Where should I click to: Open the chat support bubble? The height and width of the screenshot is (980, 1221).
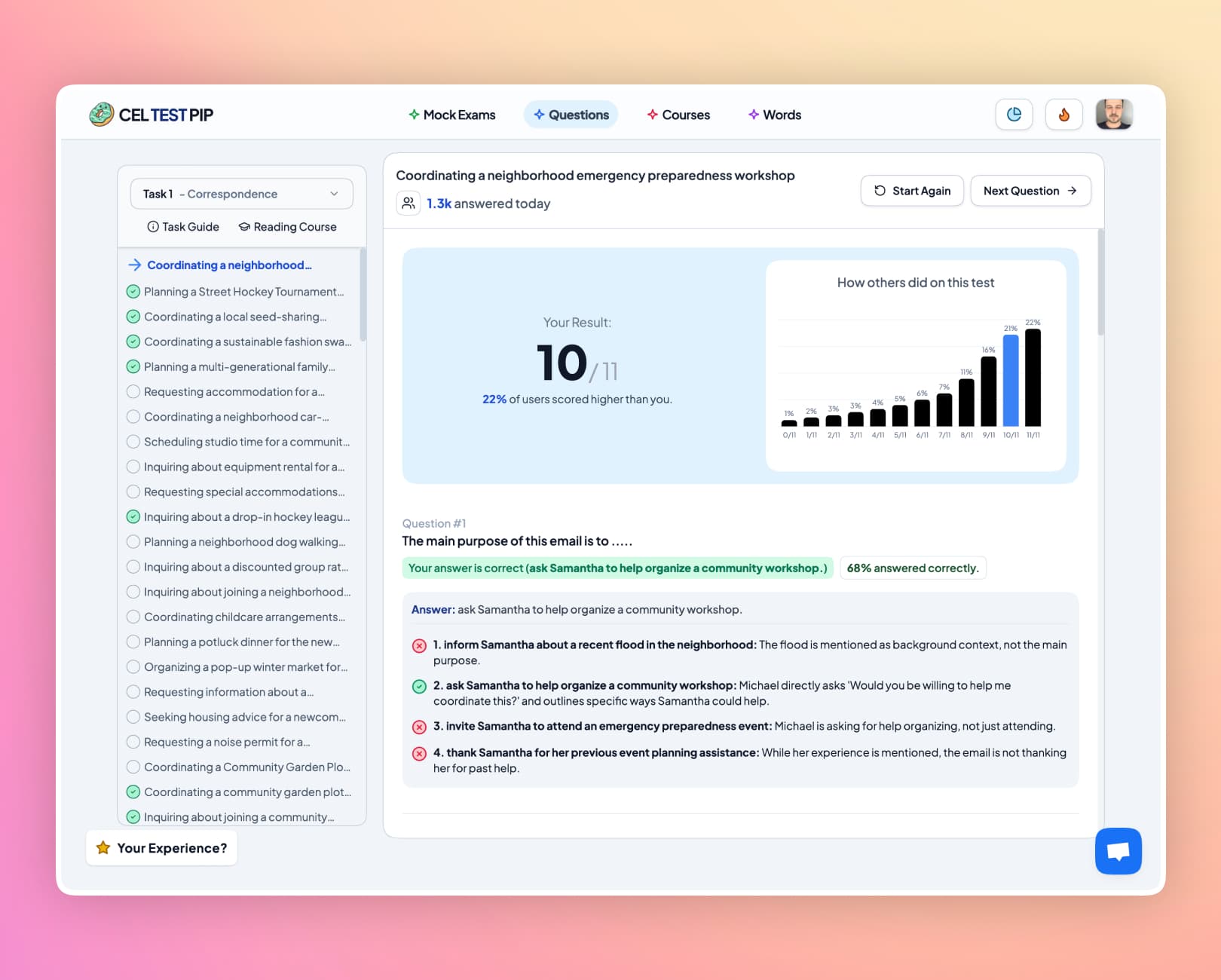pyautogui.click(x=1118, y=851)
